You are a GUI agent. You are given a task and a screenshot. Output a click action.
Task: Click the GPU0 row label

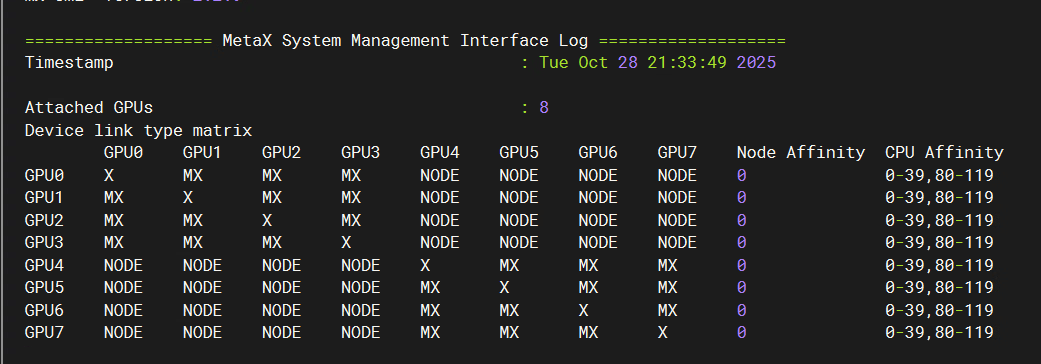pos(44,175)
